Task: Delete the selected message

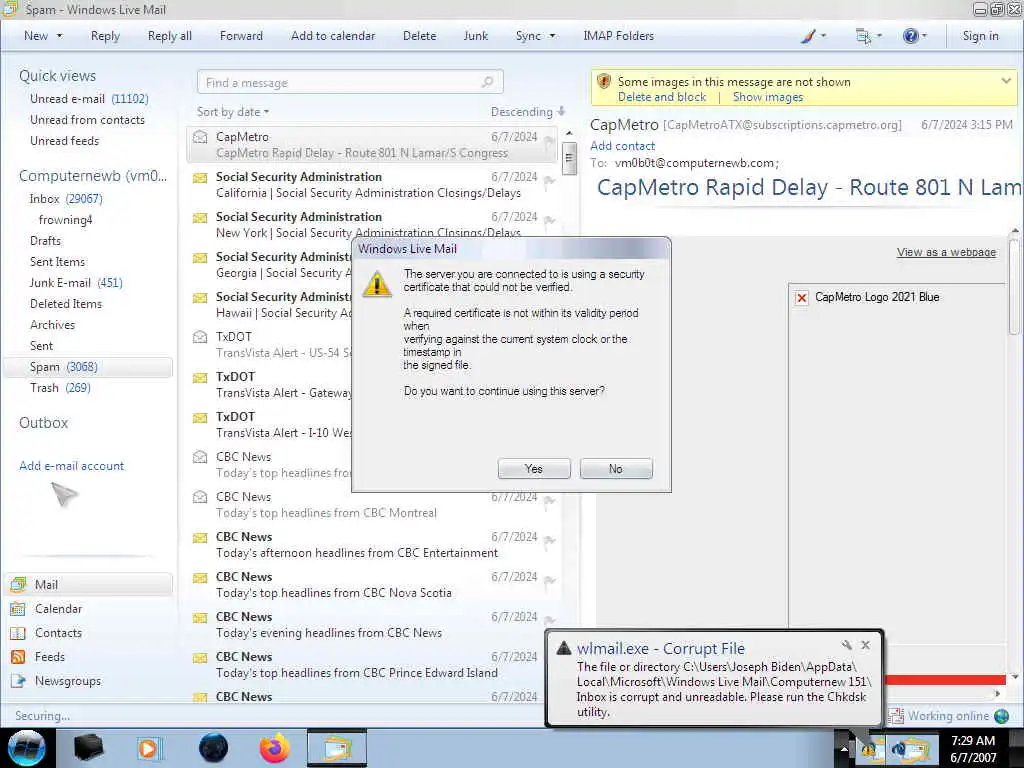Action: pyautogui.click(x=419, y=36)
